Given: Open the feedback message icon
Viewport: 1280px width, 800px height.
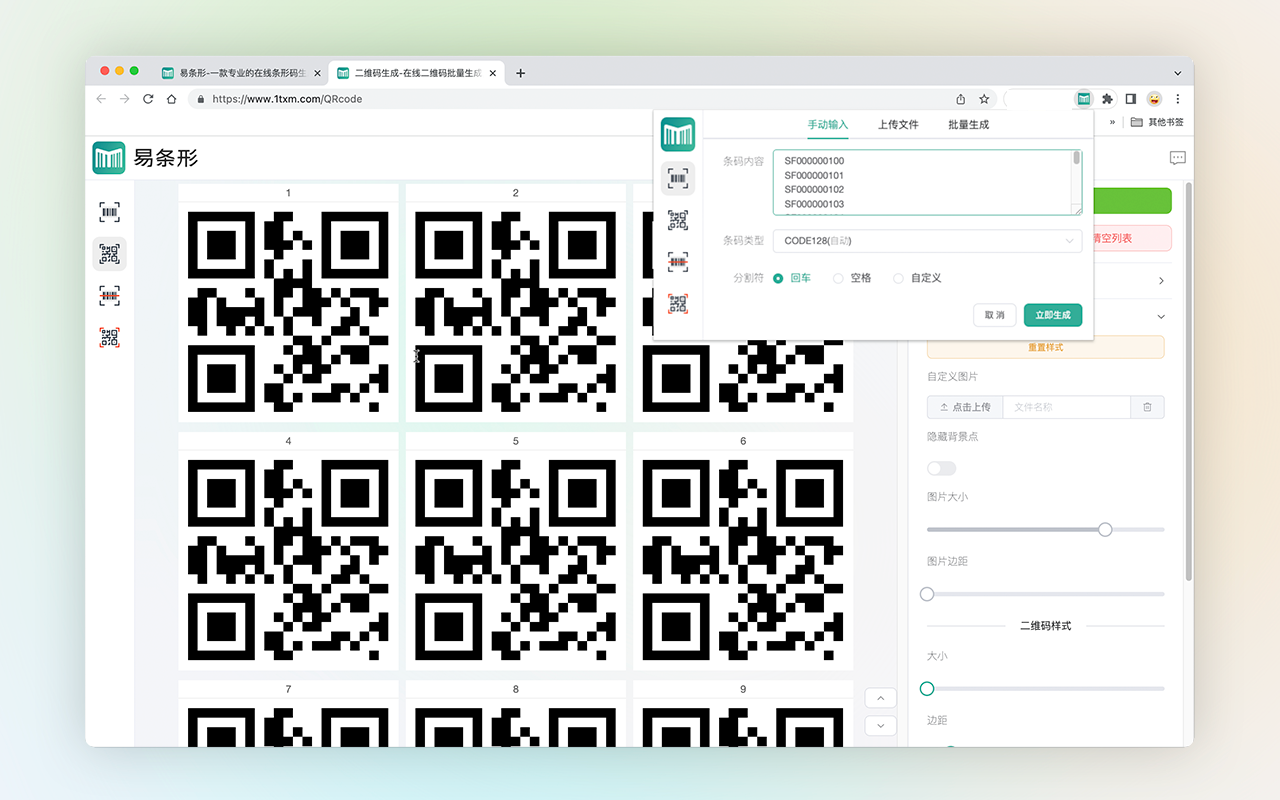Looking at the screenshot, I should click(1178, 158).
